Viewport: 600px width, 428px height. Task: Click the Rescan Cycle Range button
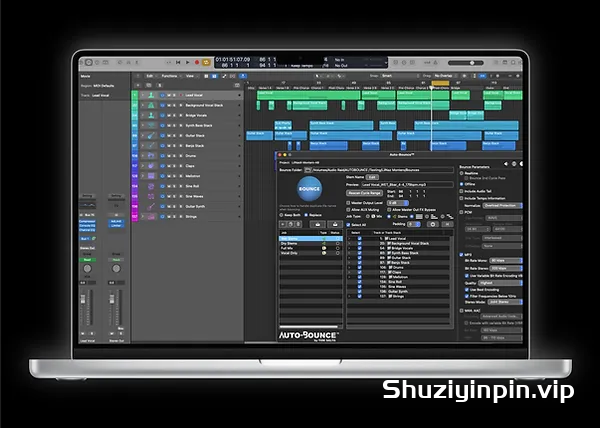coord(364,193)
